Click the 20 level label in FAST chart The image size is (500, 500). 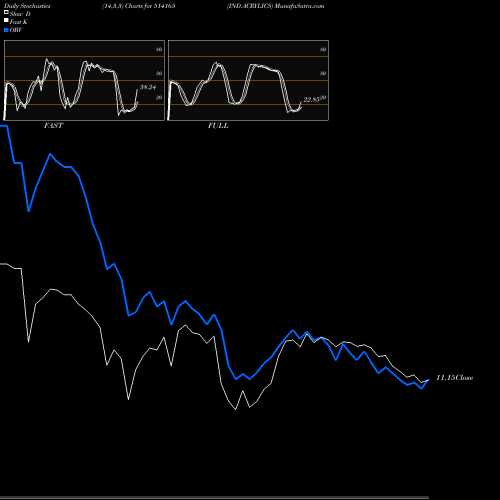point(159,97)
